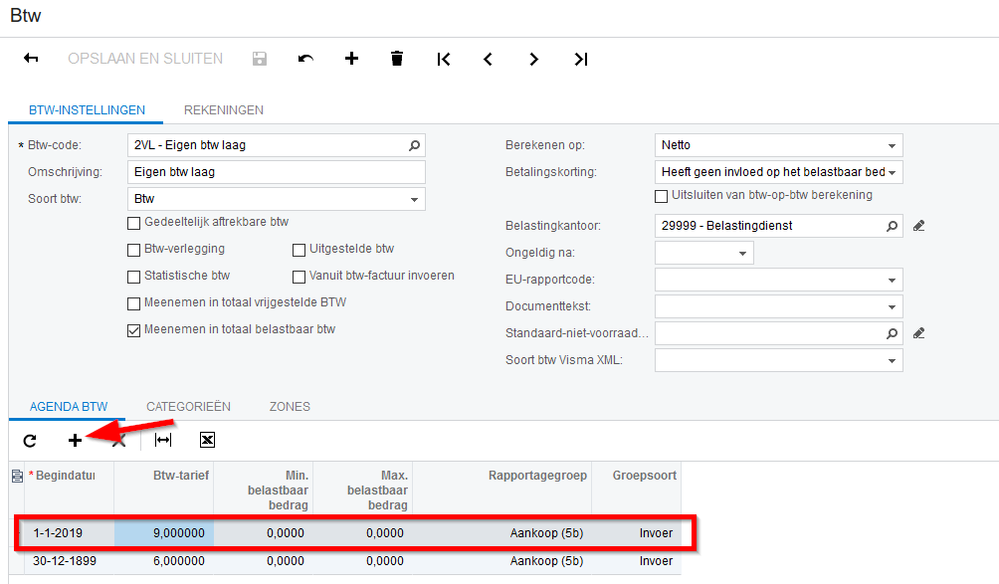Click the Opslaan en sluiten button
The height and width of the screenshot is (584, 999).
[145, 59]
